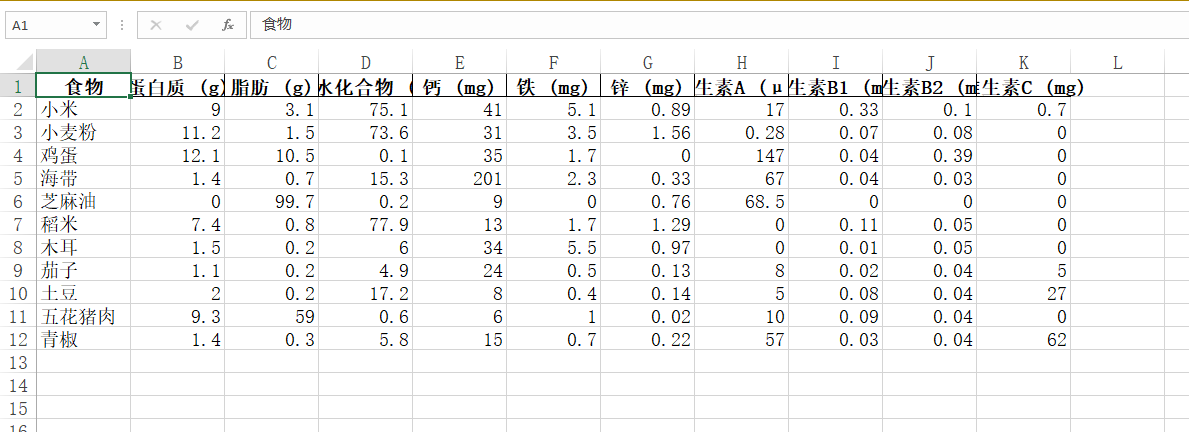Select row 12 header
The image size is (1189, 432).
click(18, 340)
